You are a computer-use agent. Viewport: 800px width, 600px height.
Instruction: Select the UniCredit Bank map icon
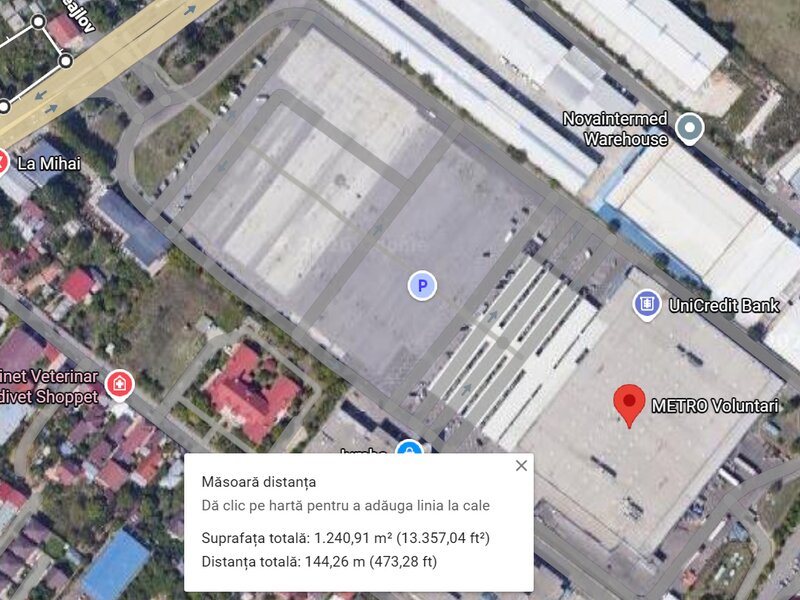647,305
